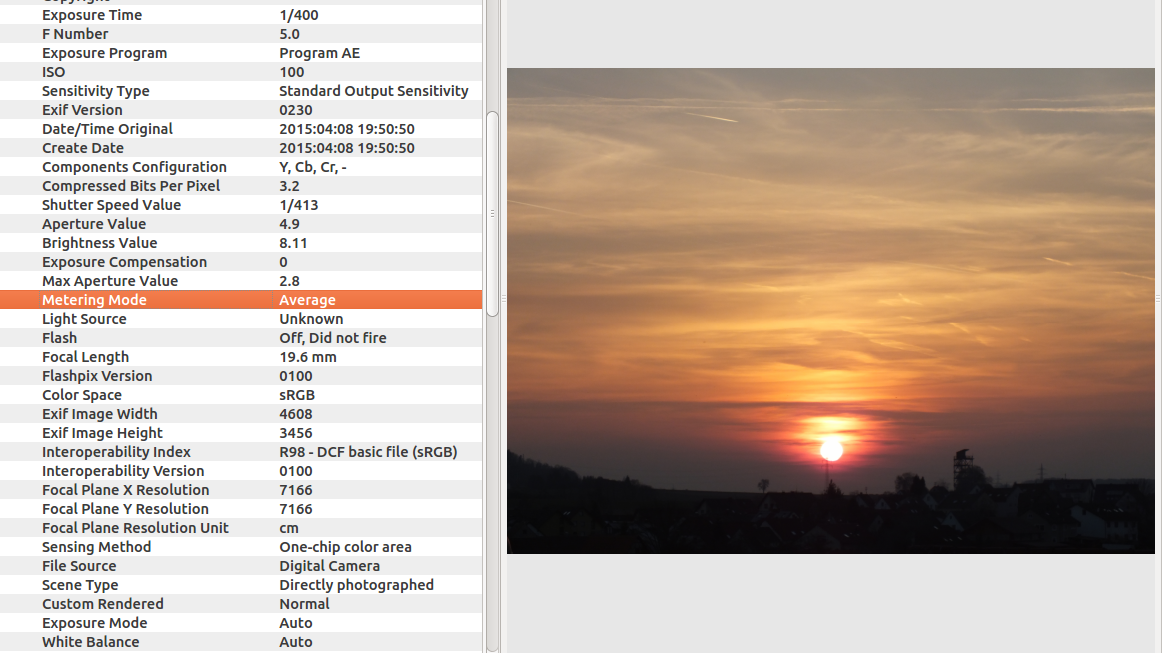Select the Max Aperture Value row
Viewport: 1162px width, 653px height.
point(241,281)
